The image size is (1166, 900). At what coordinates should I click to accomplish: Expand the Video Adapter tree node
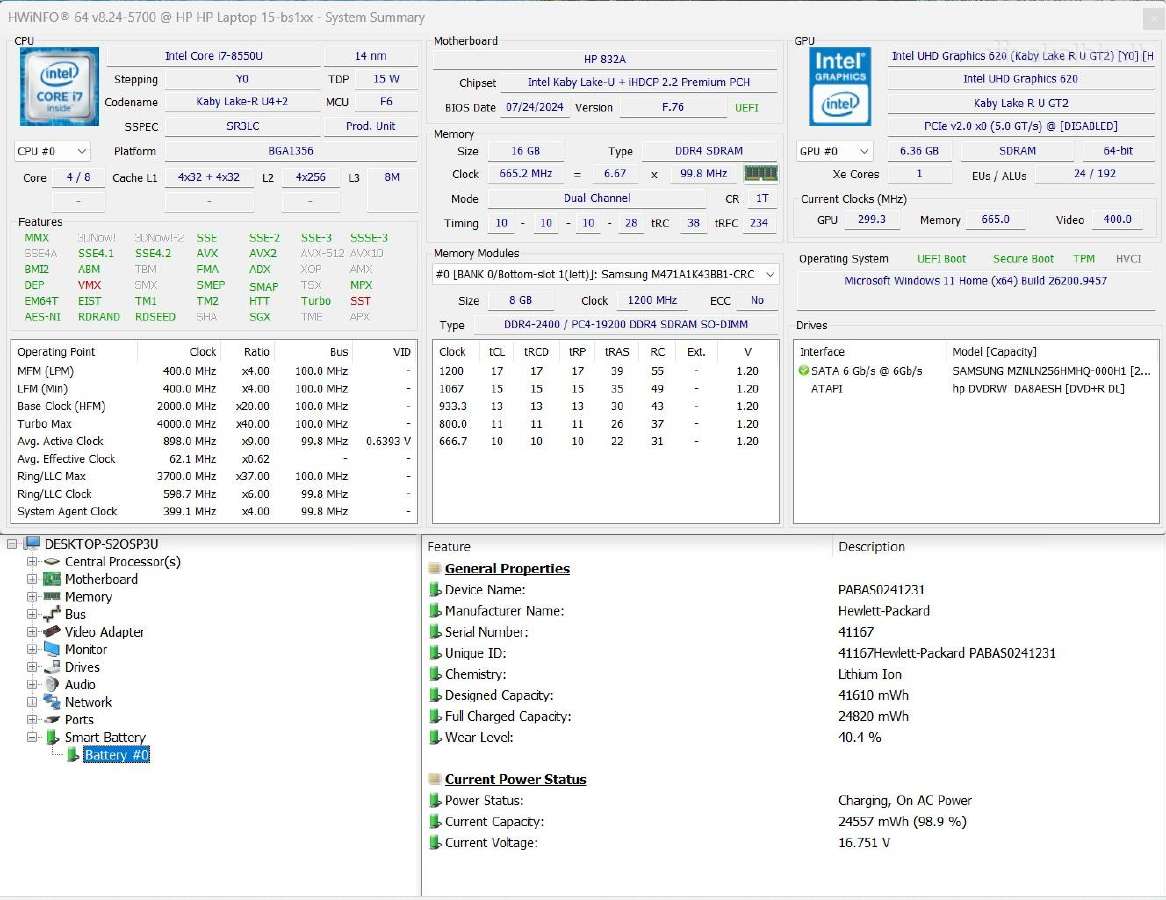[32, 631]
